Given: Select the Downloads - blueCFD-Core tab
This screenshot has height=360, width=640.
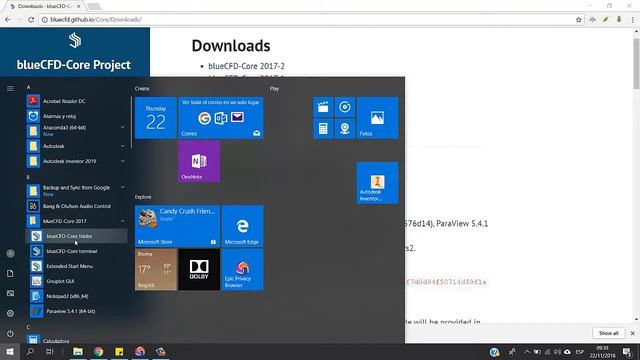Looking at the screenshot, I should (x=44, y=6).
